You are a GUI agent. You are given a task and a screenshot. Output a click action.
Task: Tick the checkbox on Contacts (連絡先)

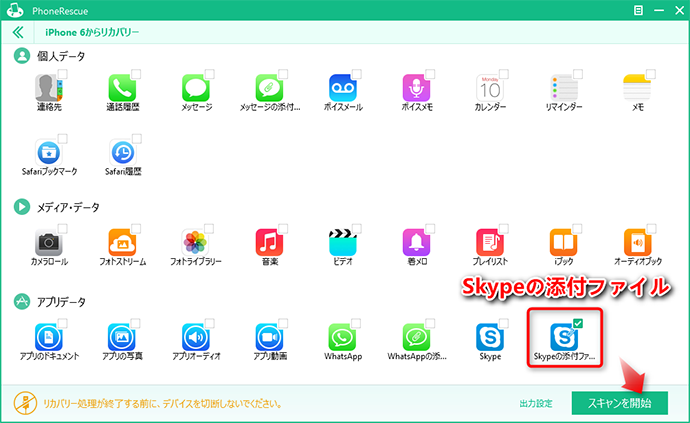click(62, 74)
